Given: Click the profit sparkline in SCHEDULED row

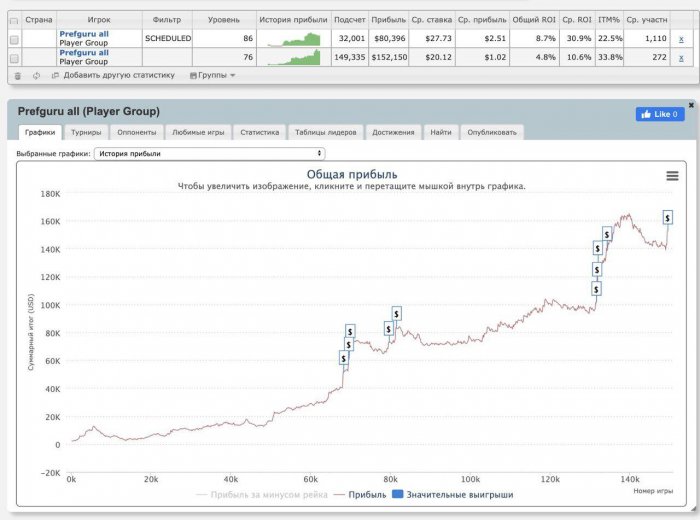Looking at the screenshot, I should [294, 39].
